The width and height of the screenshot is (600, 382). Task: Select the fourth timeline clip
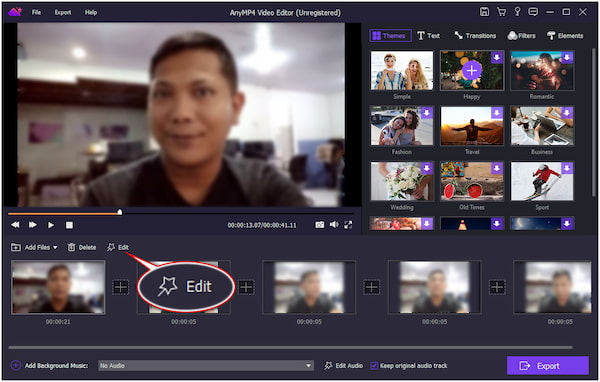click(435, 287)
